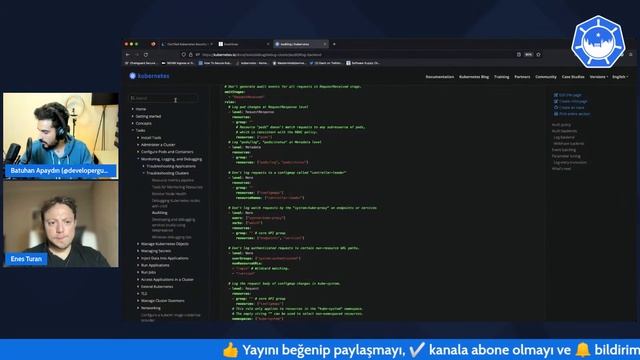The height and width of the screenshot is (360, 640).
Task: Open the Versions dropdown in navbar
Action: click(x=599, y=77)
